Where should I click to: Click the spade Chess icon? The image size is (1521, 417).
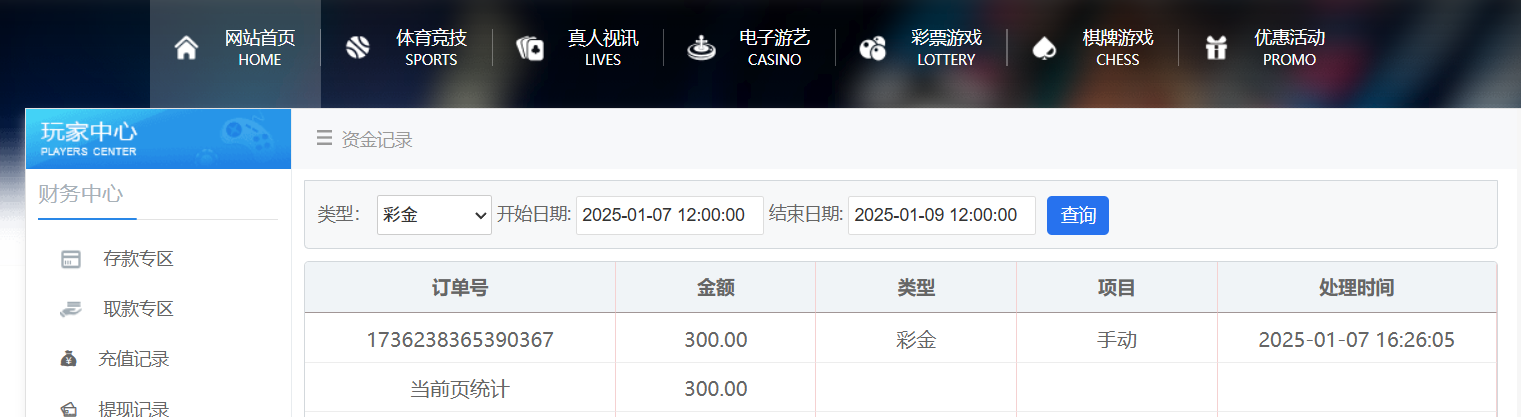[1044, 48]
